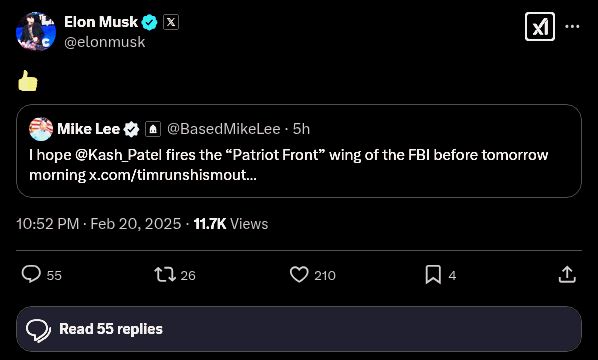Click the Grok xAI icon
Screen dimensions: 598x360
[x=540, y=27]
